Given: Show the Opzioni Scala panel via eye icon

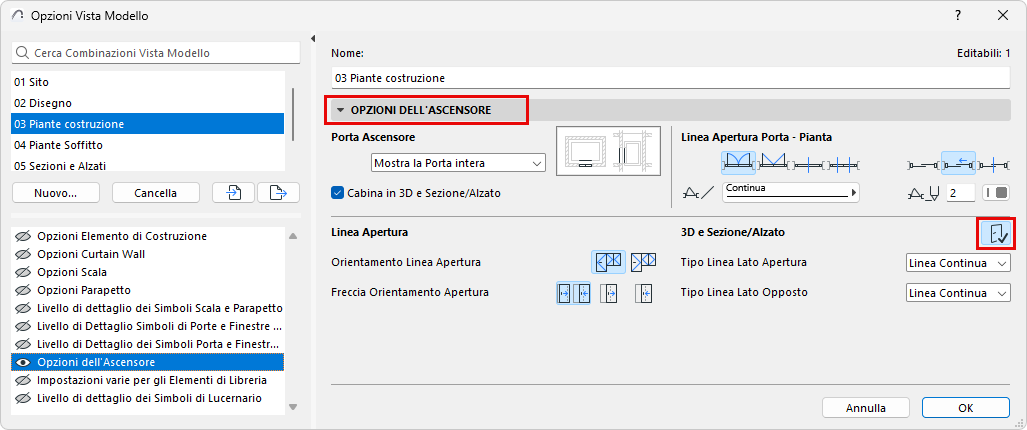Looking at the screenshot, I should (23, 272).
